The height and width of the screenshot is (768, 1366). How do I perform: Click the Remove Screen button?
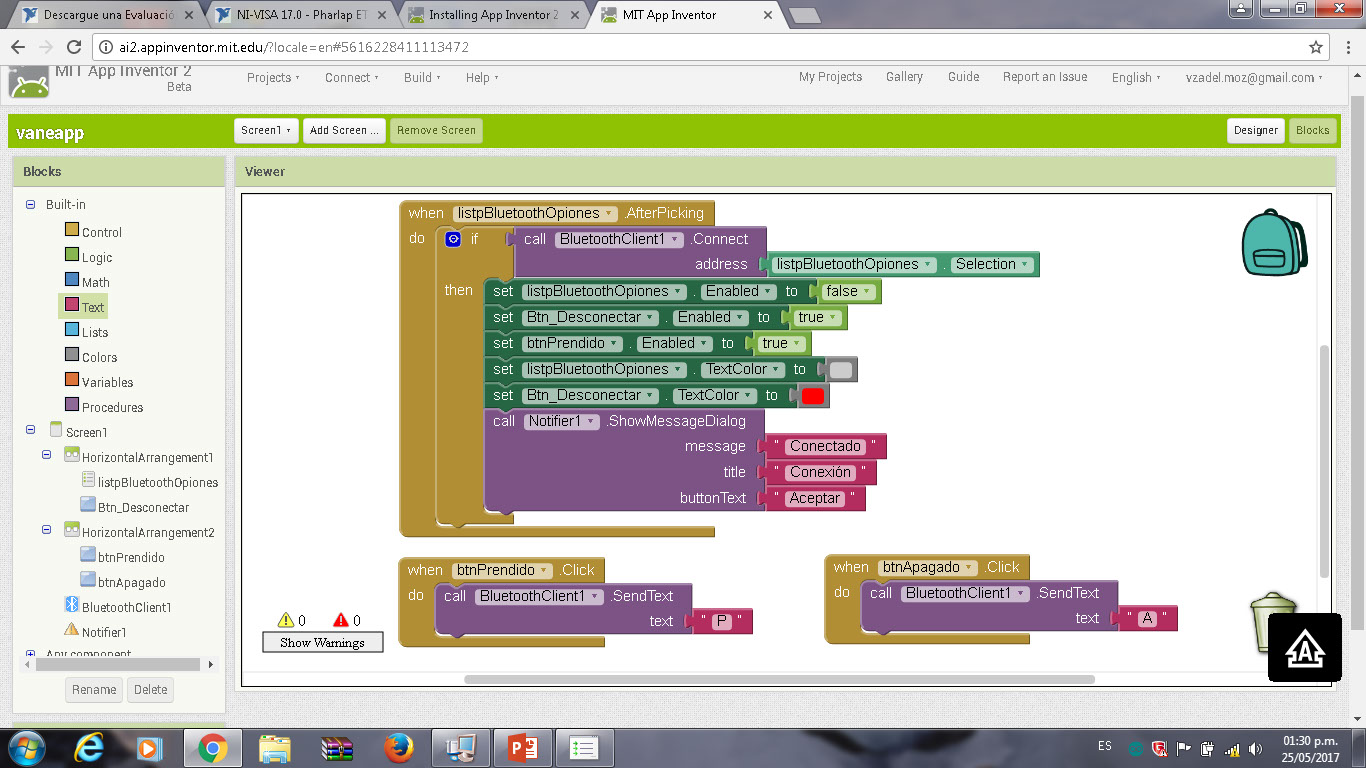point(436,130)
